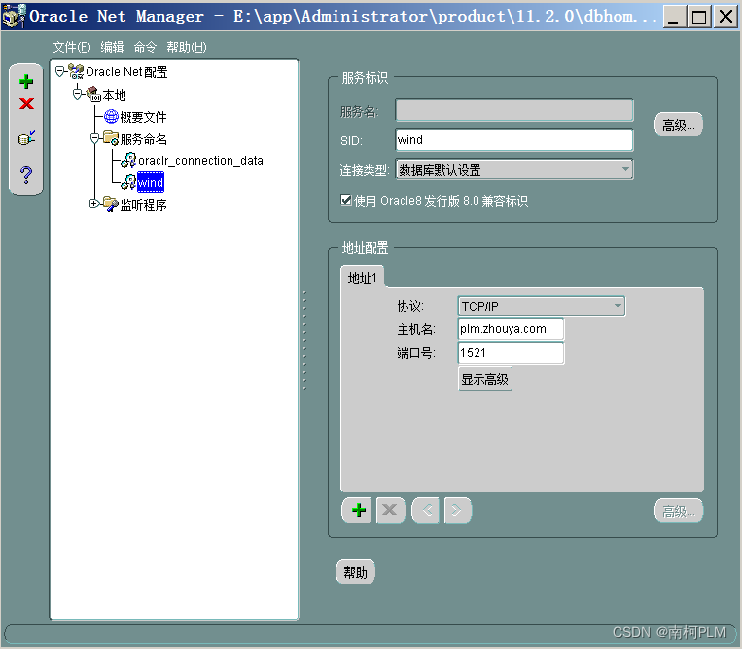Screen dimensions: 742x649
Task: Click the 端口号 field with 1521
Action: 511,353
